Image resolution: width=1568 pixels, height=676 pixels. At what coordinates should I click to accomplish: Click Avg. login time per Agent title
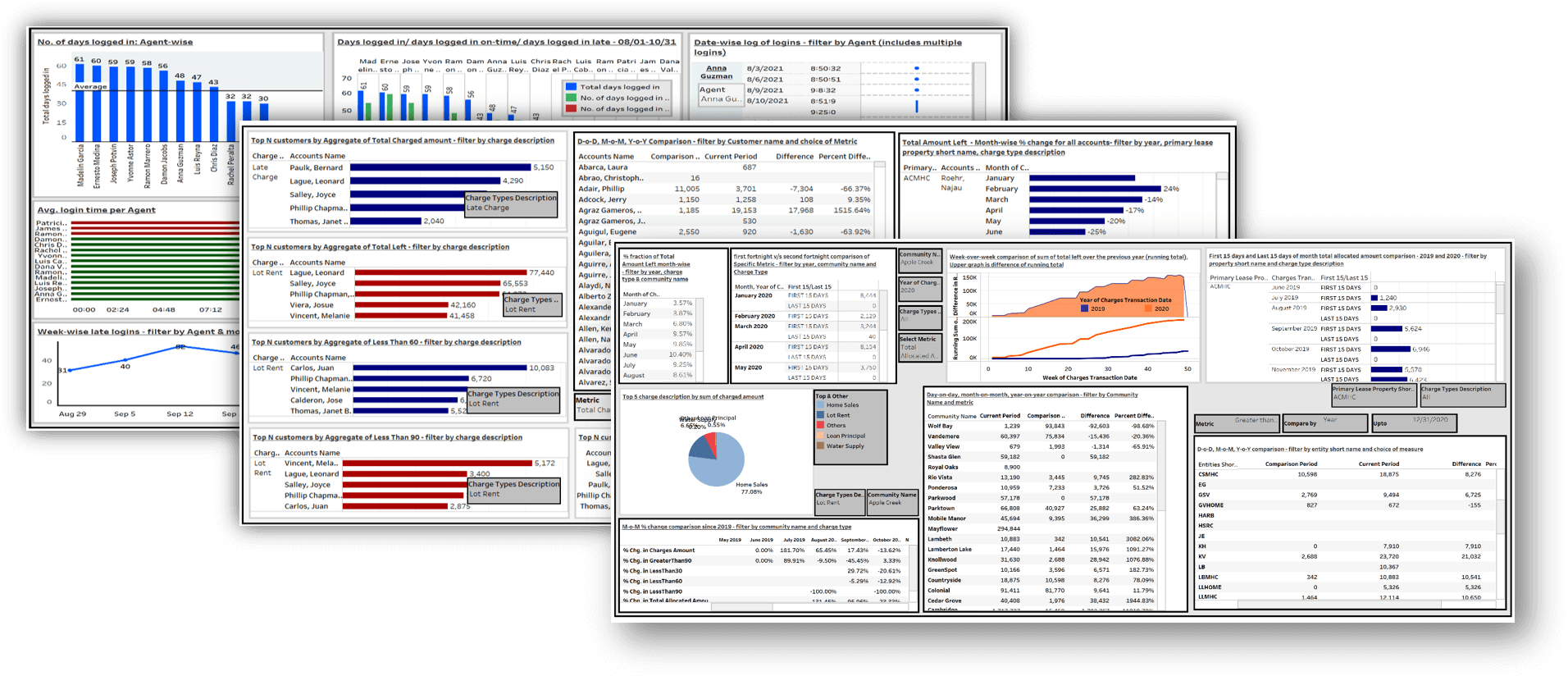click(x=96, y=210)
